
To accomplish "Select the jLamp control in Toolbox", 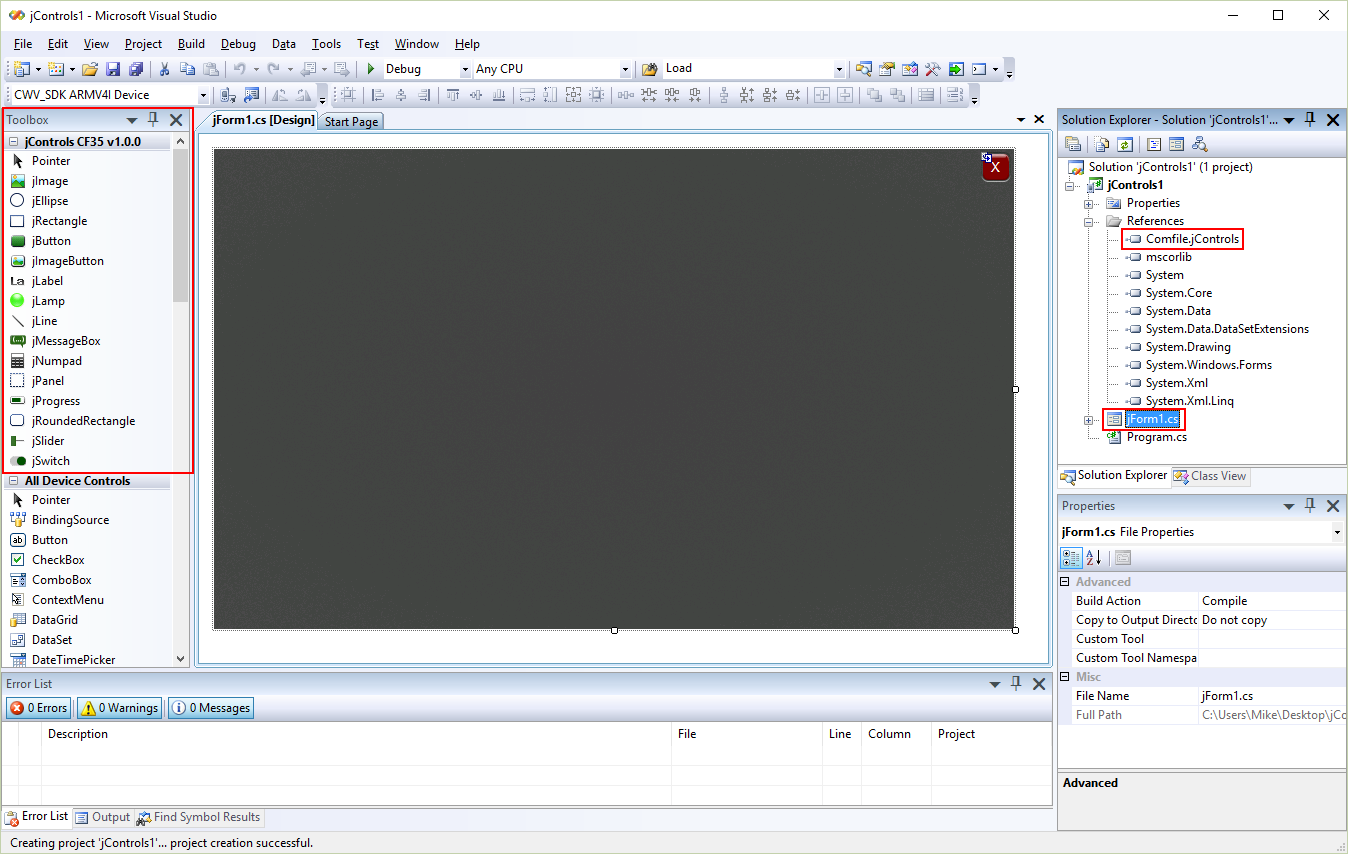I will click(47, 301).
